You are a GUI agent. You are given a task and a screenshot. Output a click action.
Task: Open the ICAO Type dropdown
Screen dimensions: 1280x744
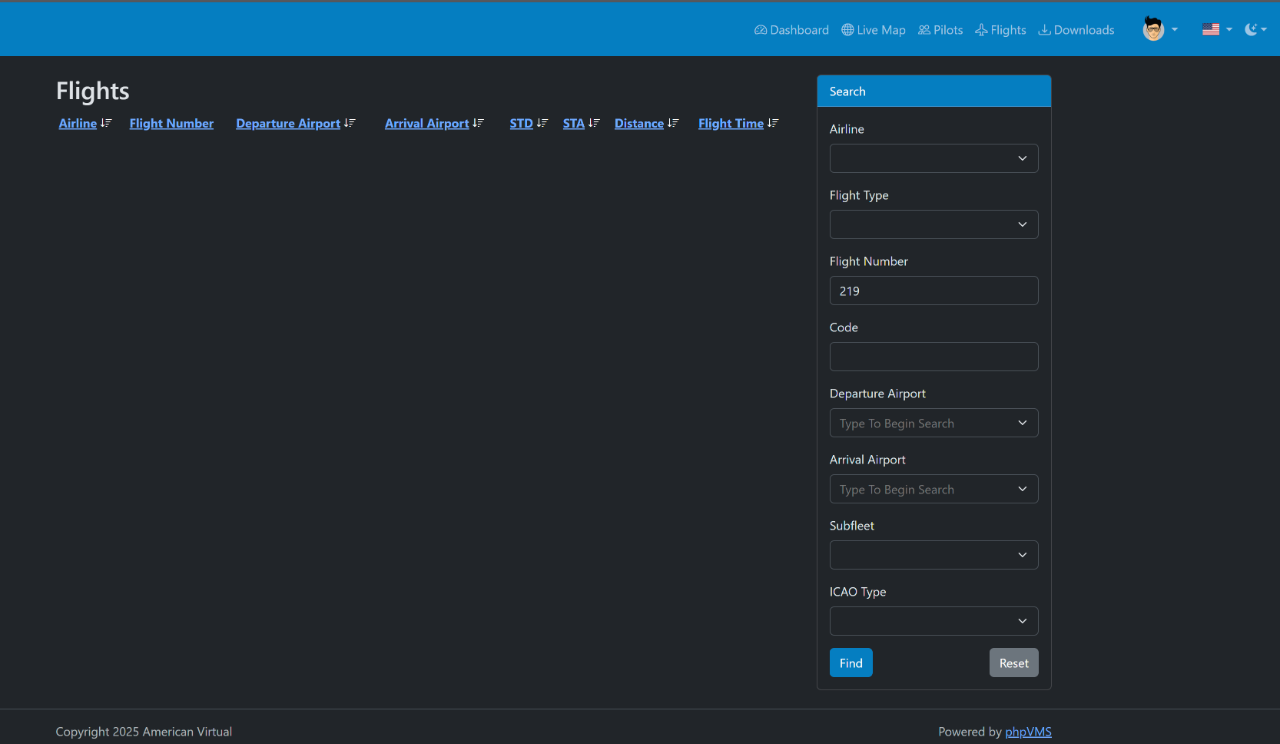point(933,621)
